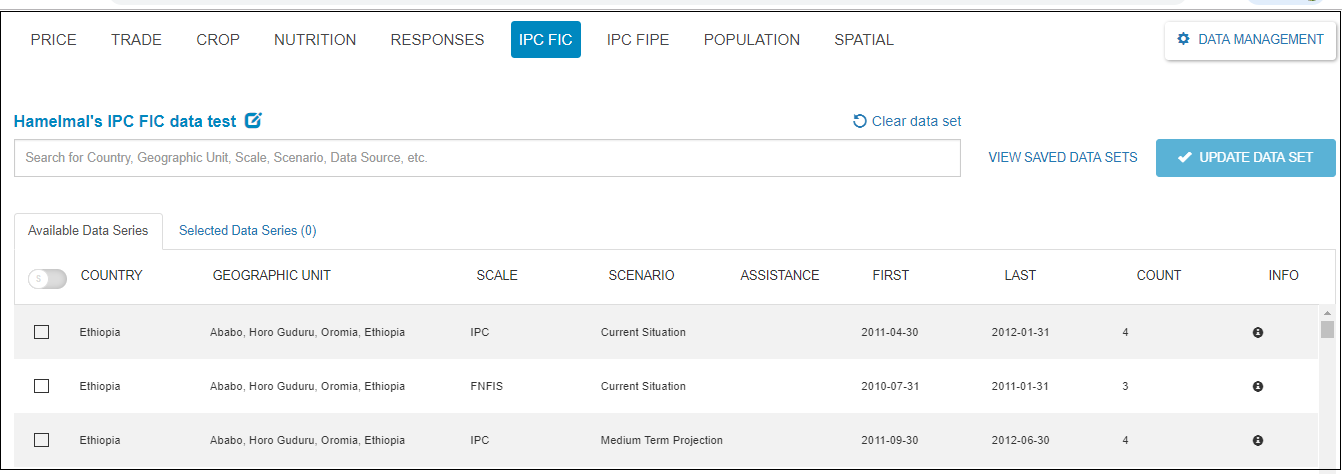Image resolution: width=1342 pixels, height=474 pixels.
Task: Check the box for the FNFIS Current Situation row
Action: (x=41, y=386)
